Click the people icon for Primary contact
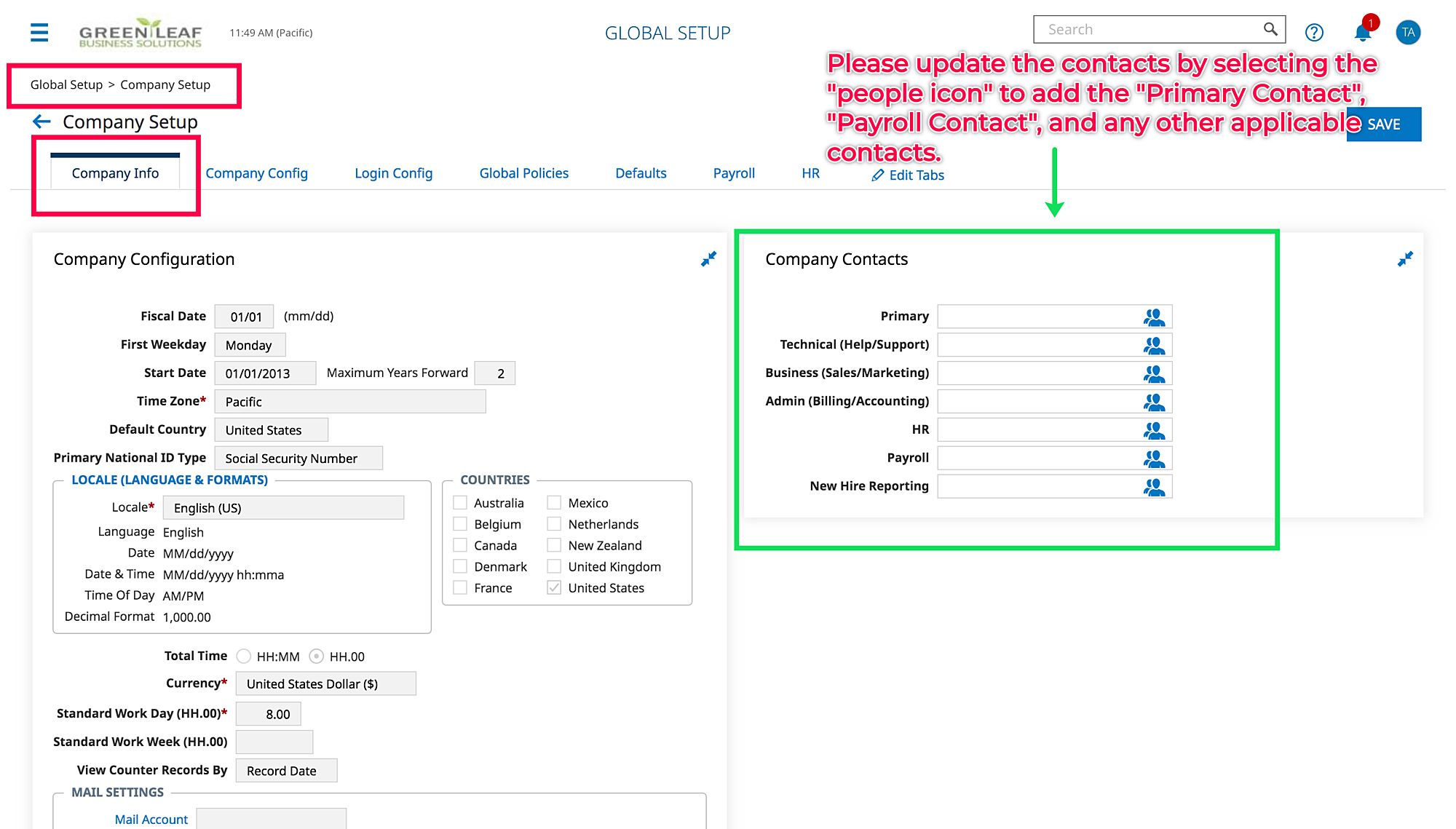Image resolution: width=1456 pixels, height=829 pixels. [x=1154, y=317]
